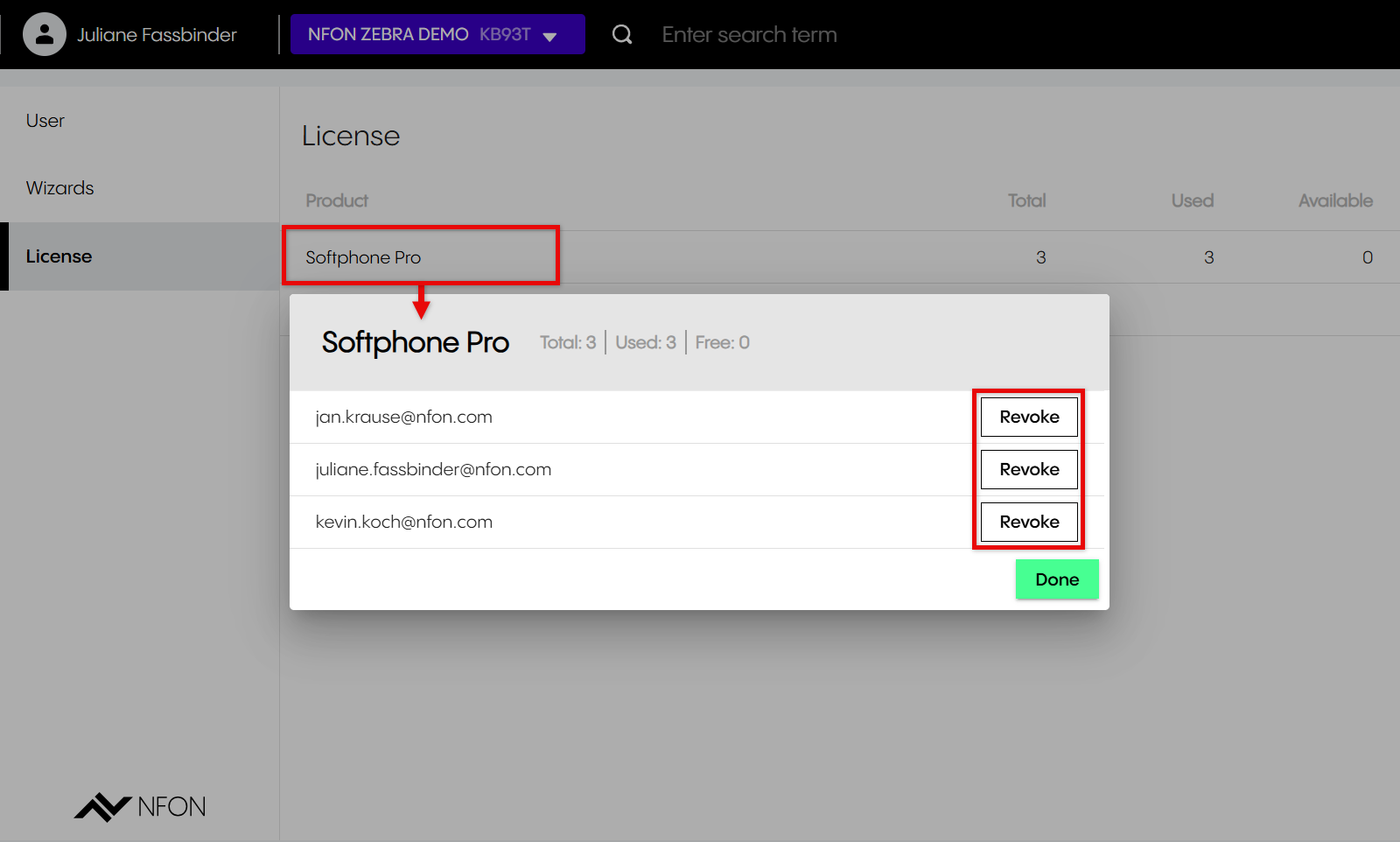Viewport: 1400px width, 842px height.
Task: Revoke license for kevin.koch@nfon.com
Action: point(1029,522)
